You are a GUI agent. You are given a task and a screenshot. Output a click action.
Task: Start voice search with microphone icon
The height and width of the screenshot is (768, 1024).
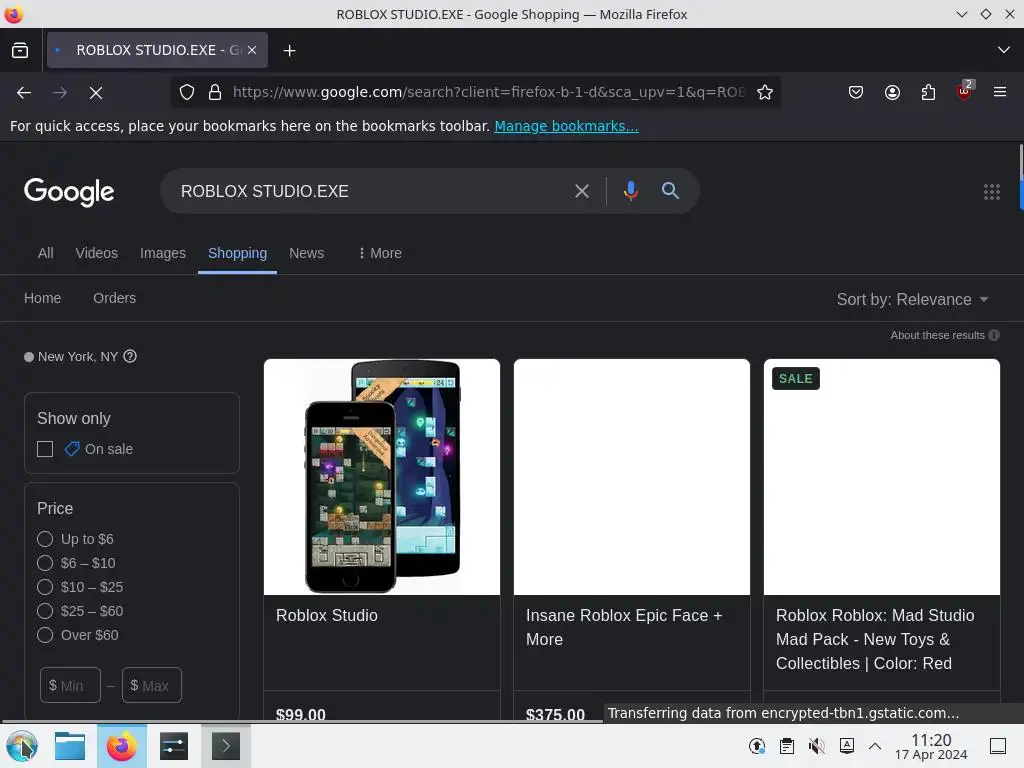pos(631,191)
